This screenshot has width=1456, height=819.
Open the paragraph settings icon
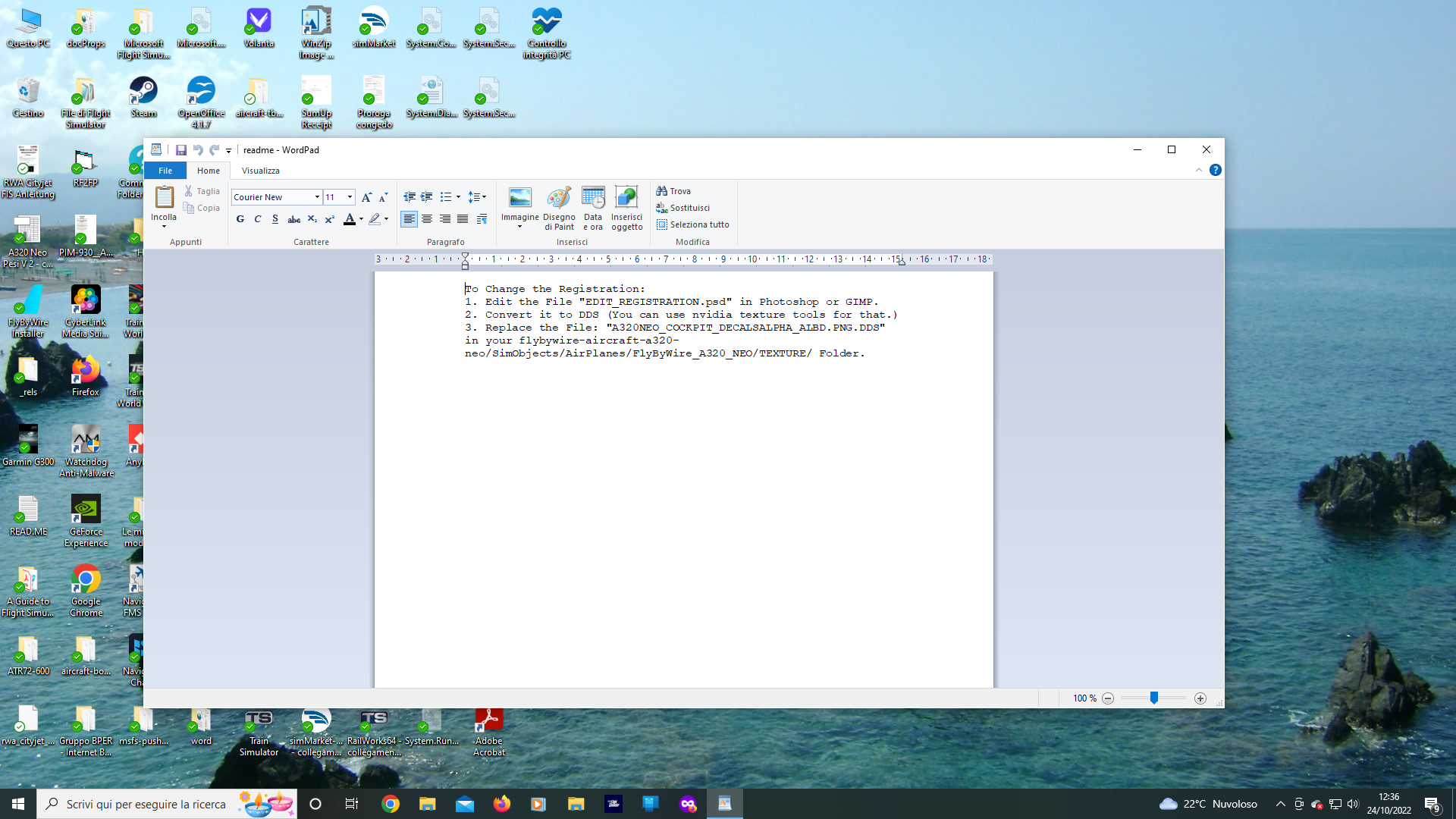click(482, 219)
